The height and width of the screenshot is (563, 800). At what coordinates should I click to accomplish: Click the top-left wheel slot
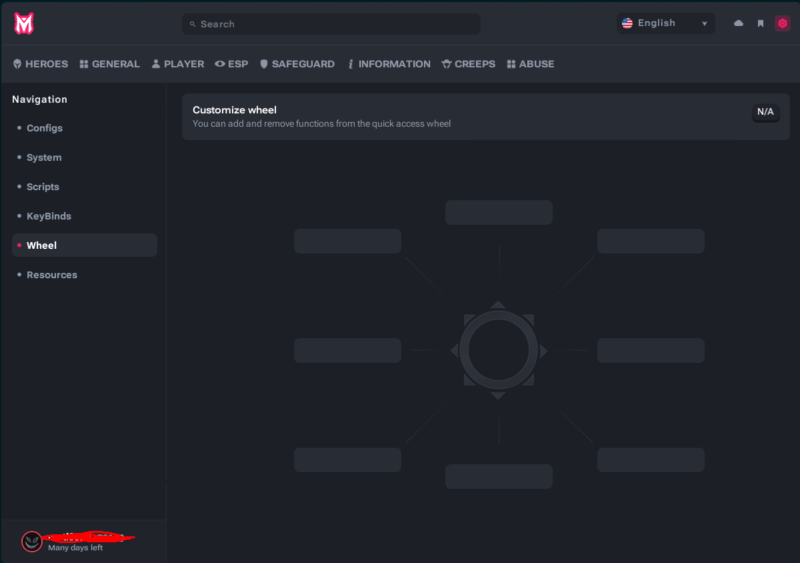tap(347, 241)
